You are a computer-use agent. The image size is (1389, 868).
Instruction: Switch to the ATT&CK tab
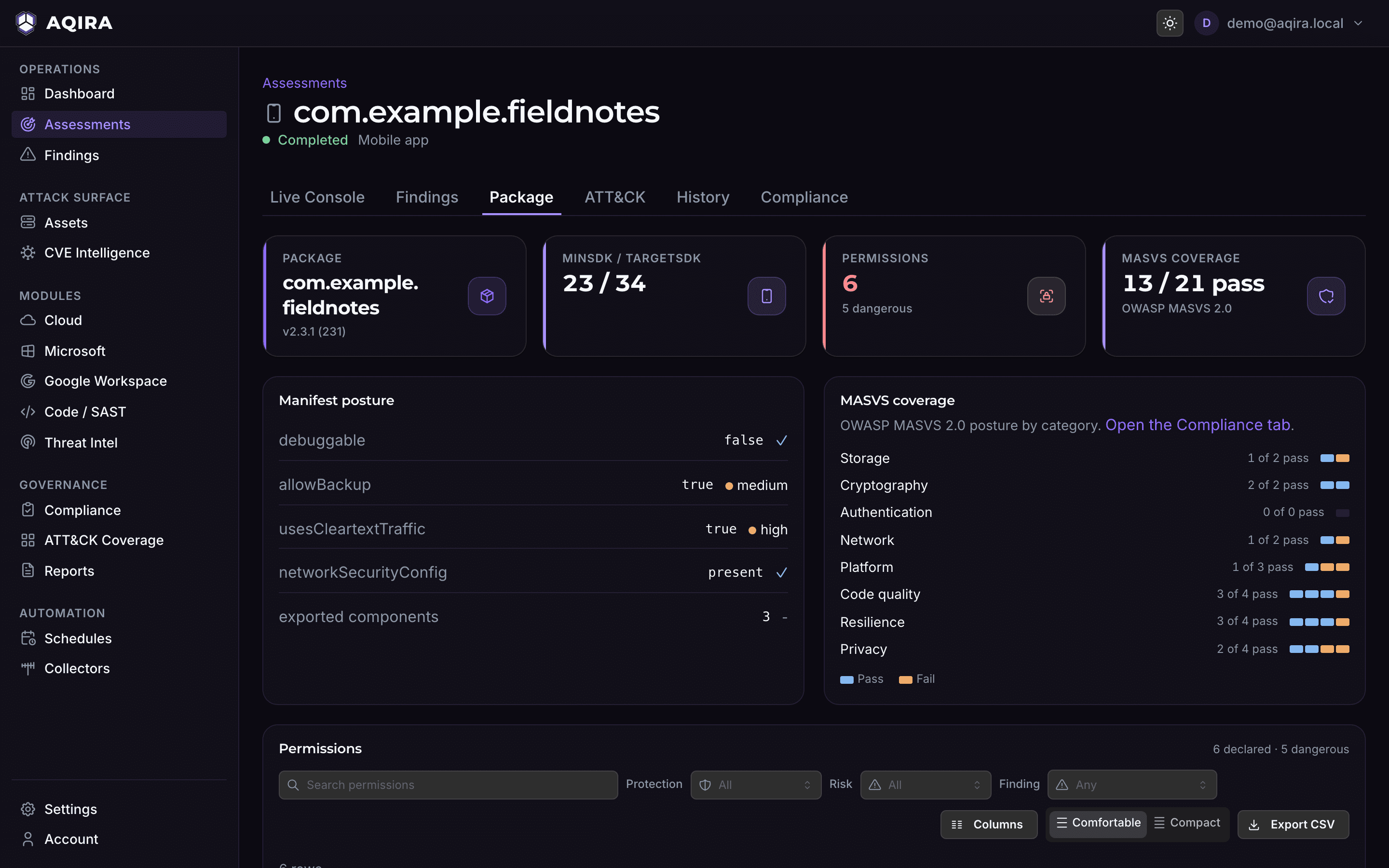click(615, 198)
